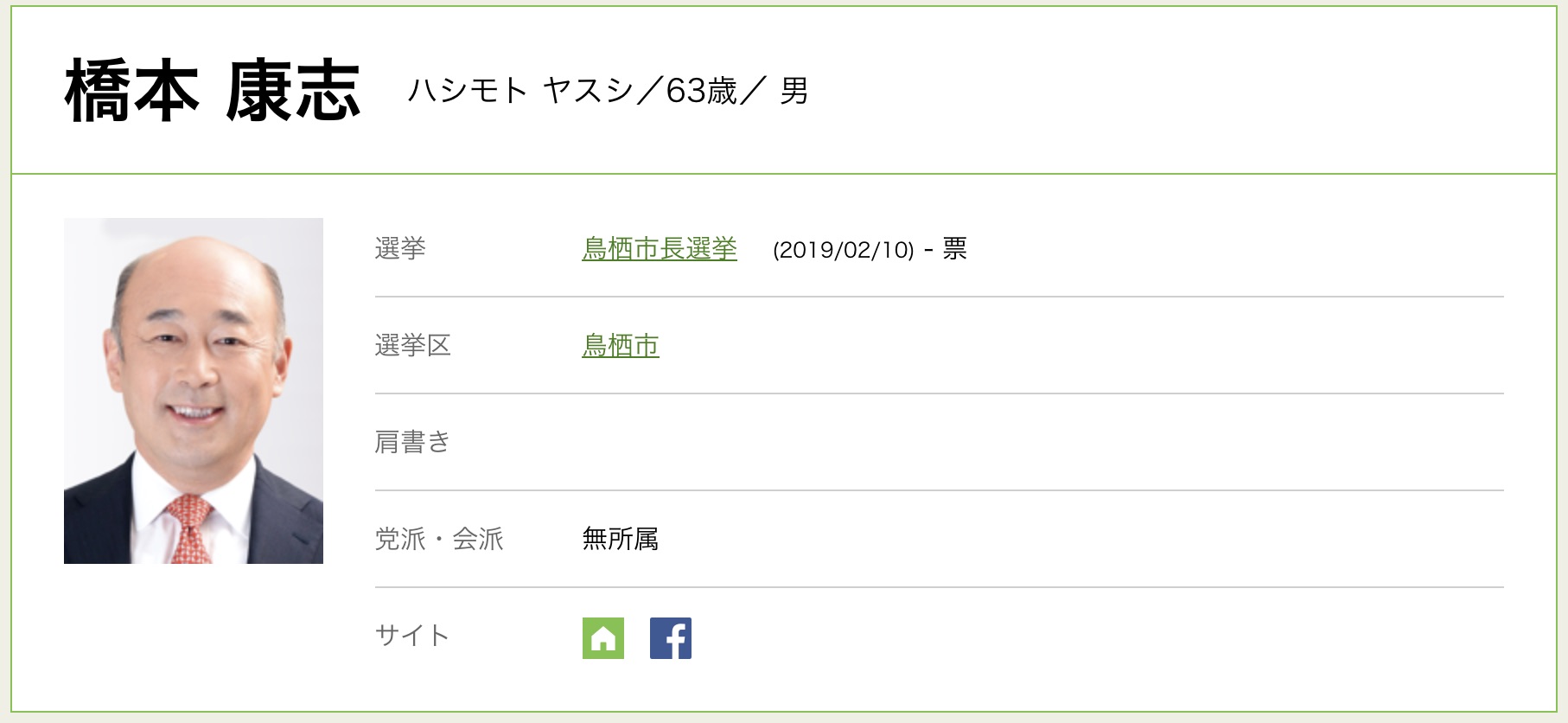
Task: Click the 無所属 party affiliation text
Action: [620, 540]
